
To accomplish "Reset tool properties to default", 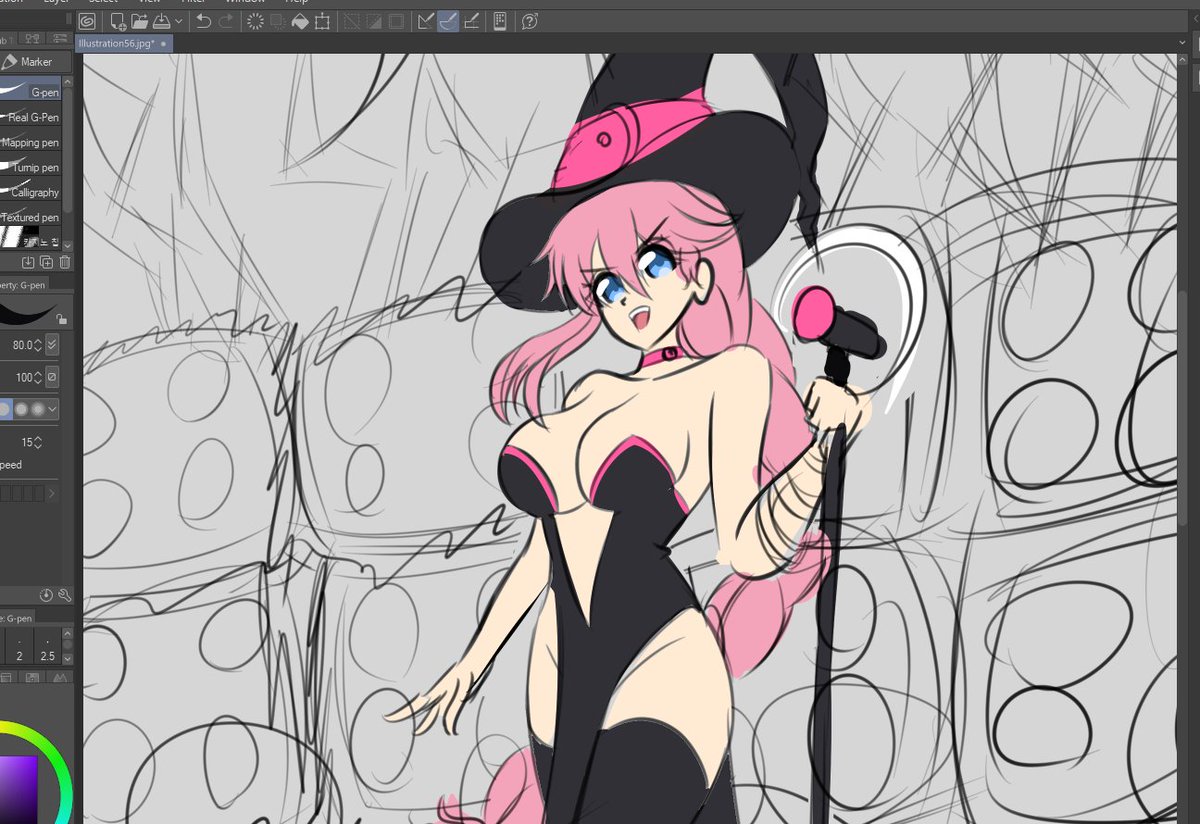I will coord(46,595).
